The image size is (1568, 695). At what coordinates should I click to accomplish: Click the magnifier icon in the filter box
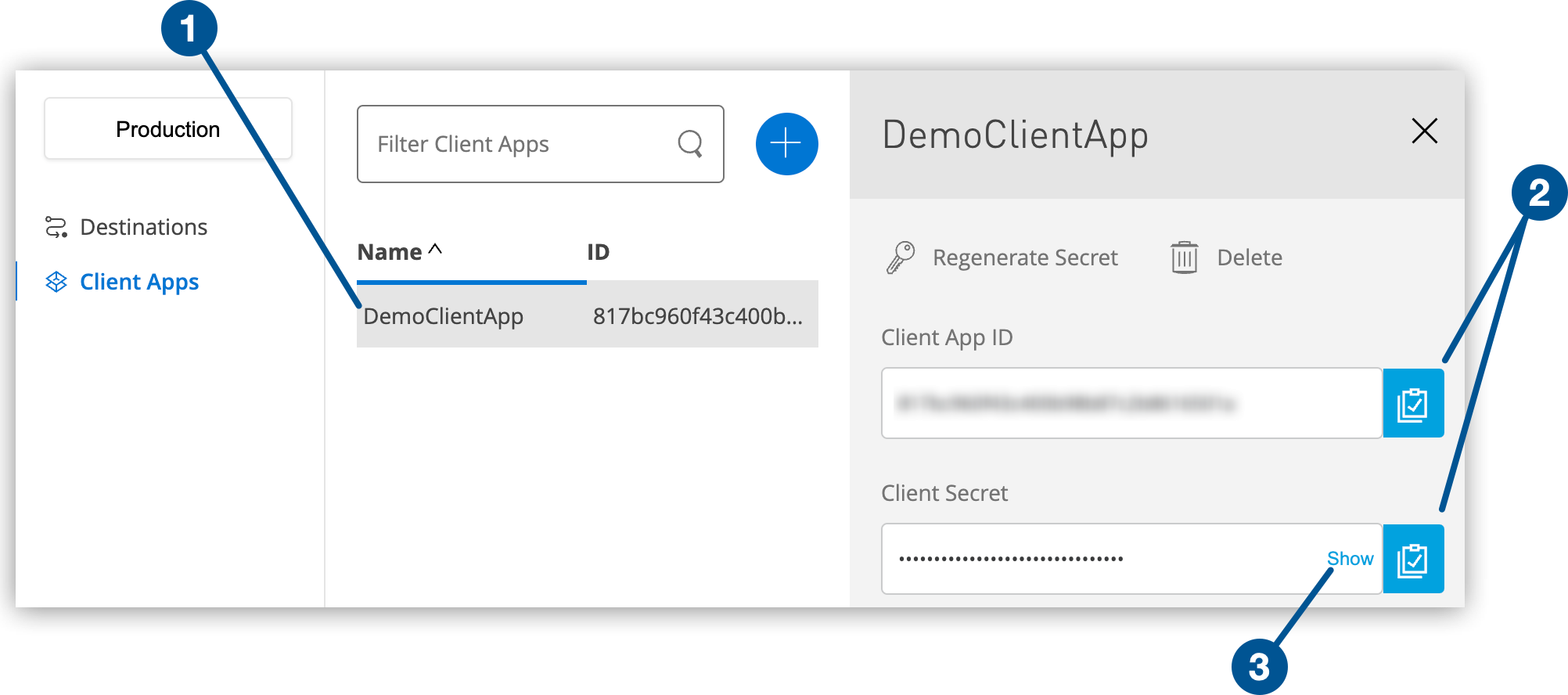coord(690,144)
